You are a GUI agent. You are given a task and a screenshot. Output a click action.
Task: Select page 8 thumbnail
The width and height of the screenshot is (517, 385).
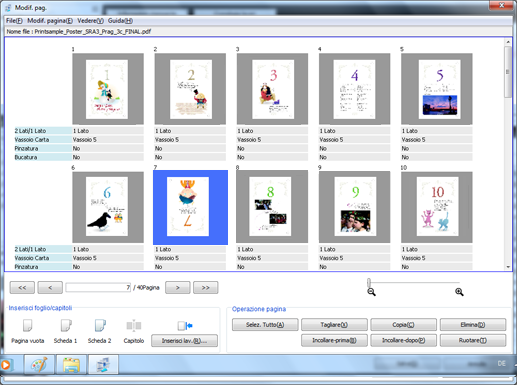point(272,207)
